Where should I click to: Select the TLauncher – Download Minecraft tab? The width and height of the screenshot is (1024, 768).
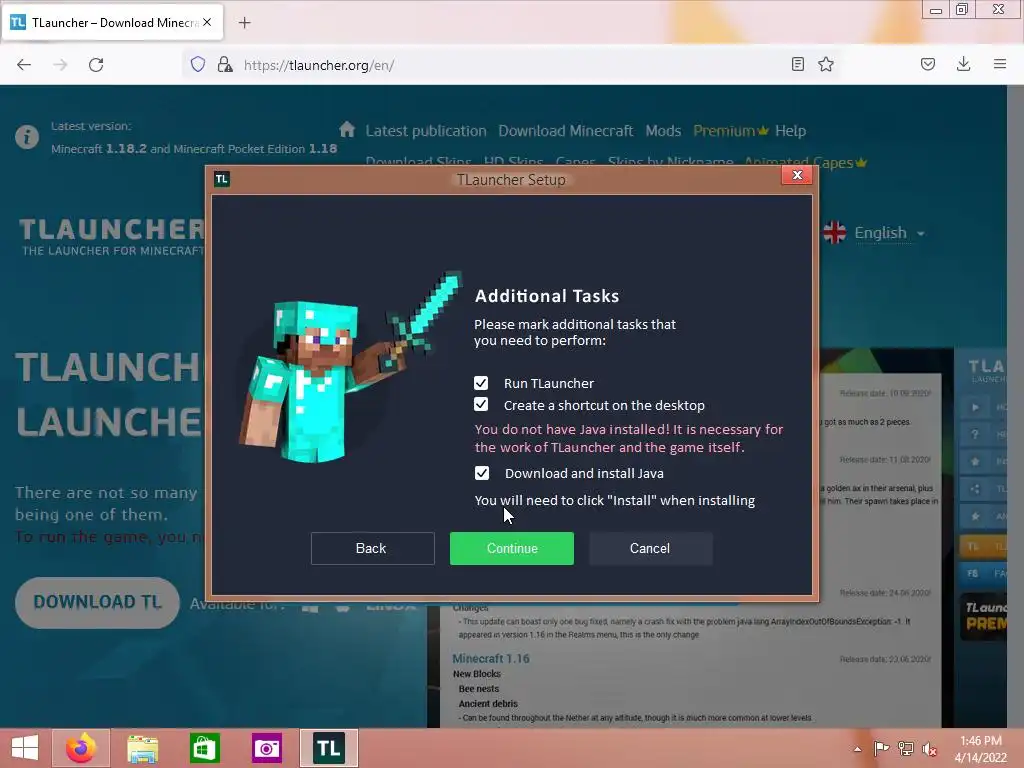coord(113,22)
